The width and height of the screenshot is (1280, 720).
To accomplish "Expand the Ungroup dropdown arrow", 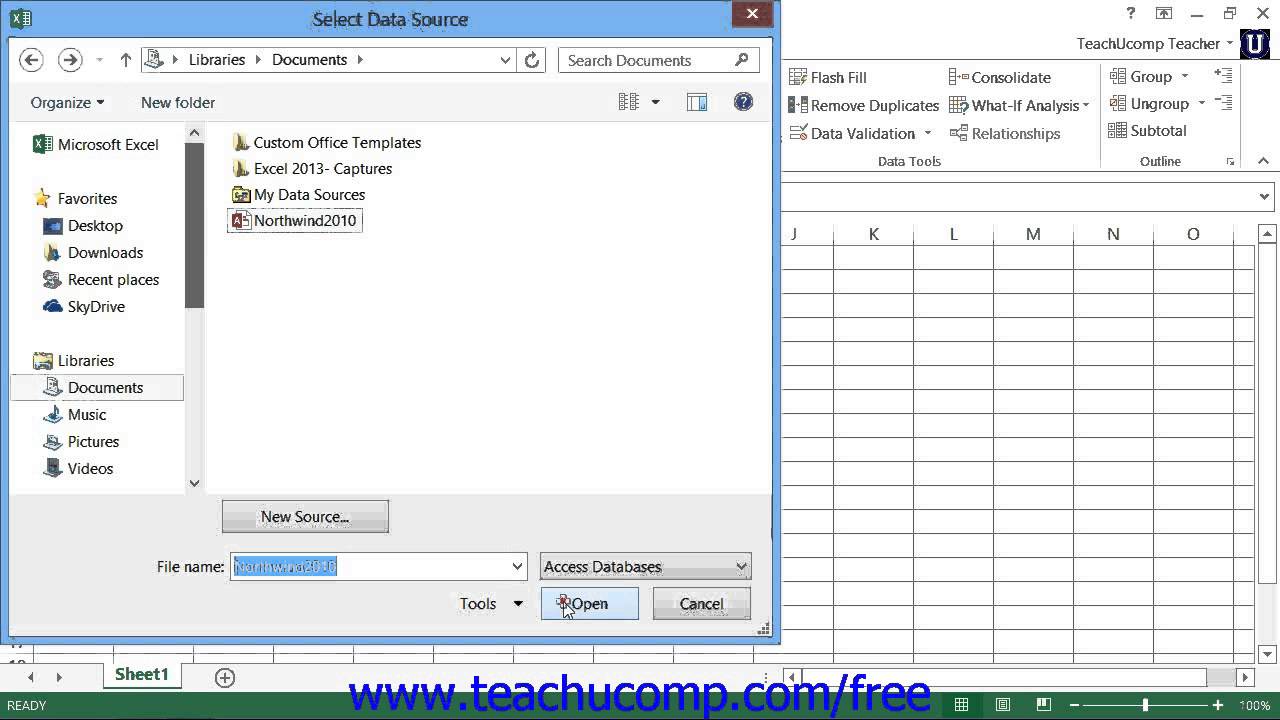I will tap(1200, 104).
